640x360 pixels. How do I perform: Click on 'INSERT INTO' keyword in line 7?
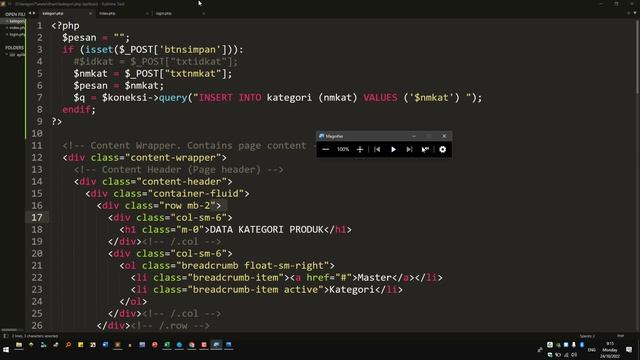pyautogui.click(x=230, y=98)
